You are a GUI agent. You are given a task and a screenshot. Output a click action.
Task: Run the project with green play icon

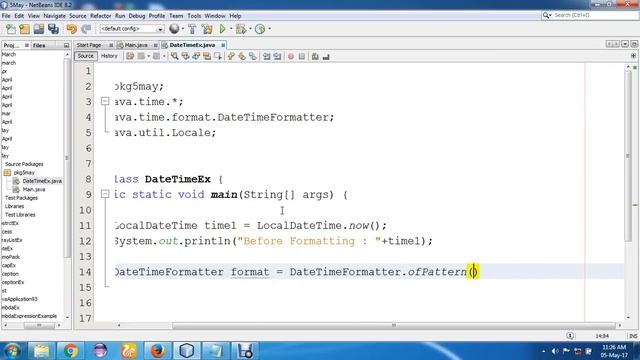pos(222,29)
